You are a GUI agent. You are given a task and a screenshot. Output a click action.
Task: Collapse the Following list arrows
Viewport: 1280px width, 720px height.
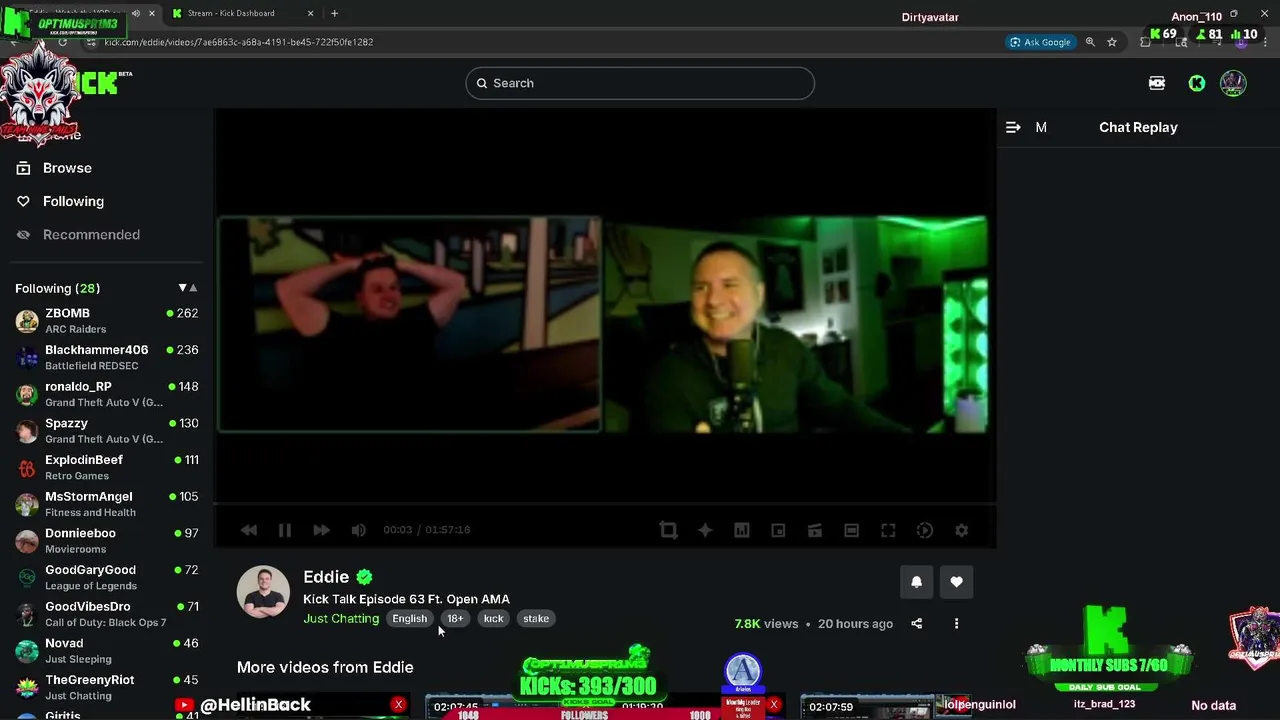(188, 288)
